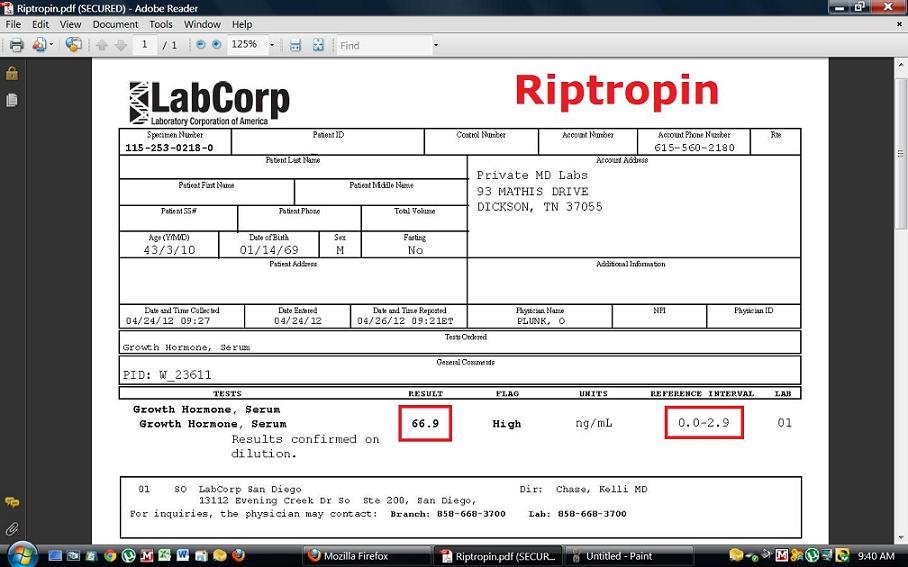This screenshot has width=908, height=567.
Task: Click the red M system tray icon
Action: tap(782, 556)
